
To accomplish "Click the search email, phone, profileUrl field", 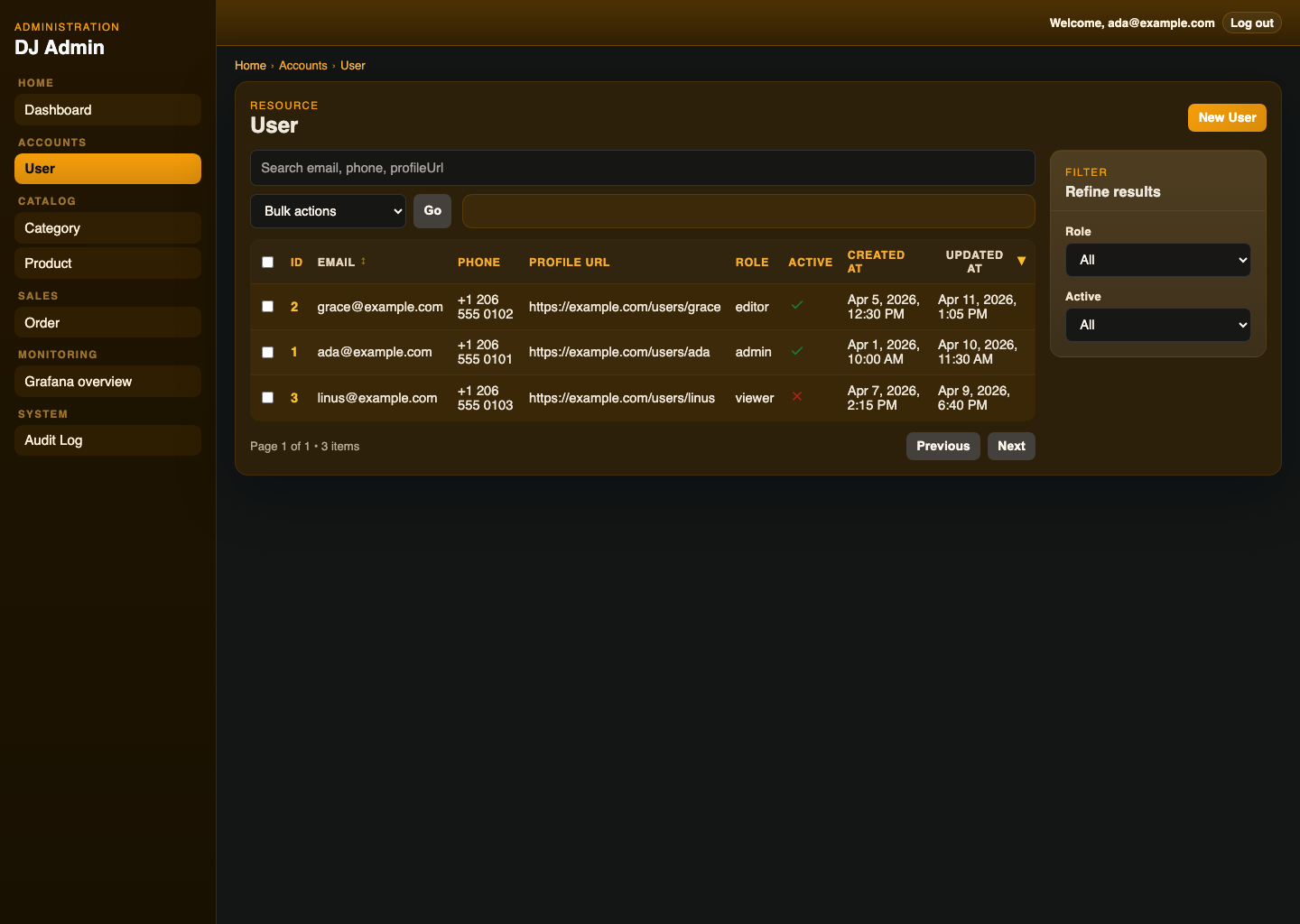I will click(x=643, y=167).
